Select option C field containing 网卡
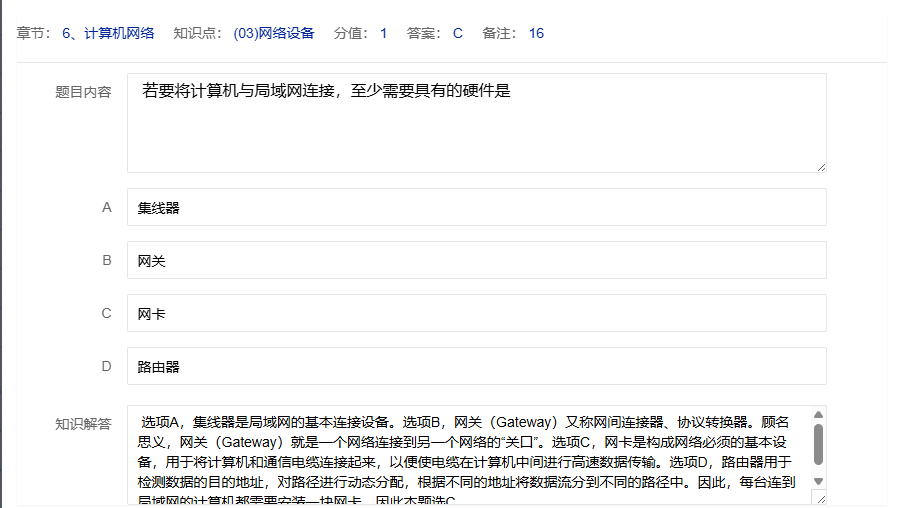This screenshot has width=902, height=508. click(476, 313)
